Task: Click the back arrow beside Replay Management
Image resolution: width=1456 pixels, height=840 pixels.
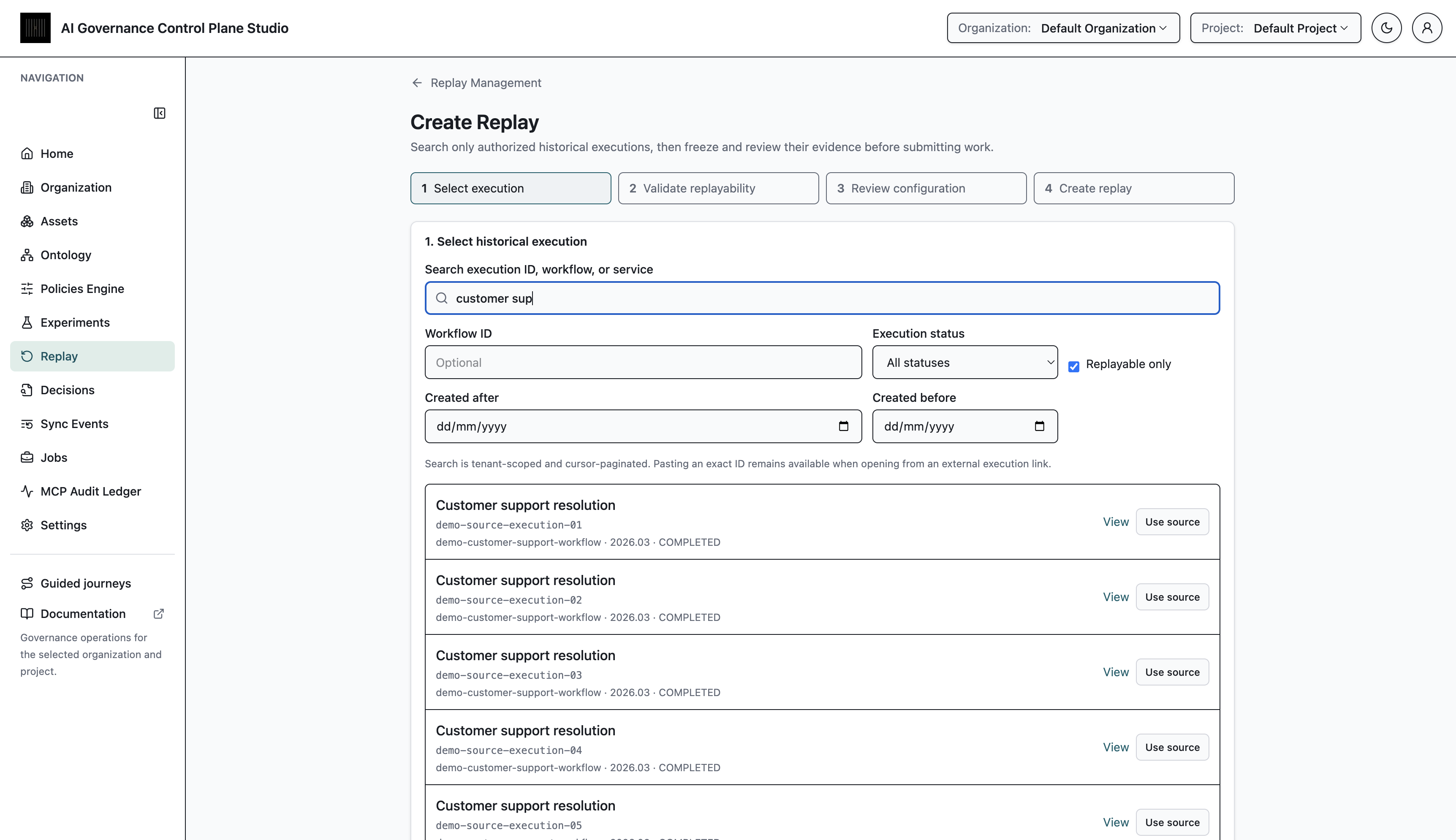Action: click(417, 83)
